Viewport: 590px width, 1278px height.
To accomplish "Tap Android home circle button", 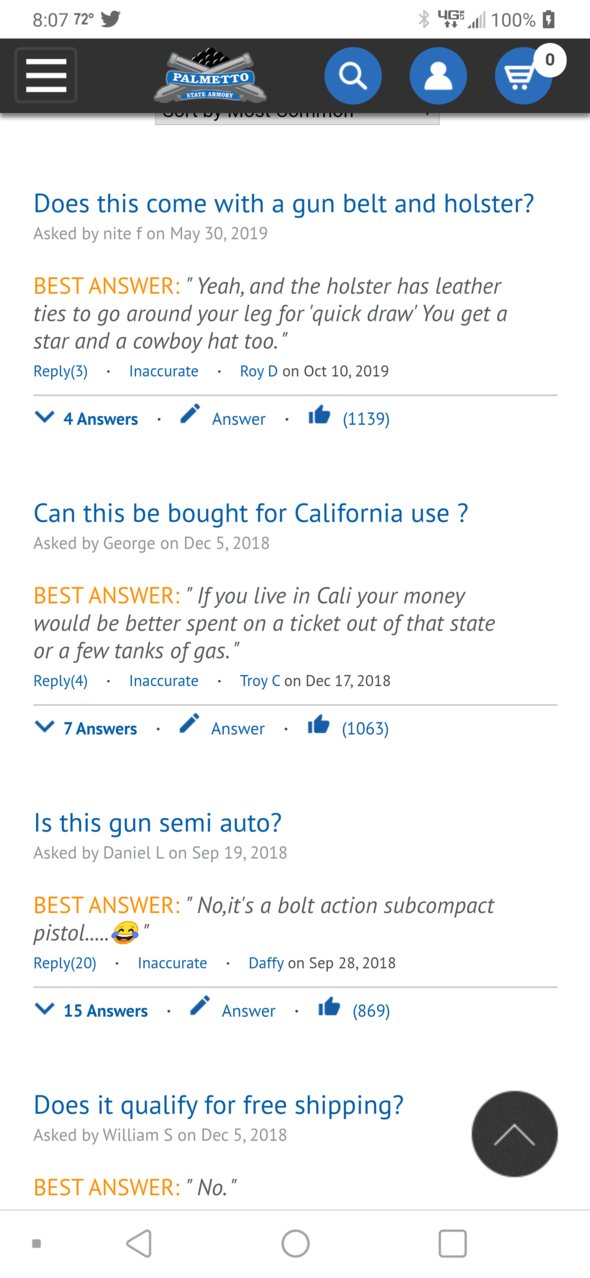I will tap(295, 1243).
